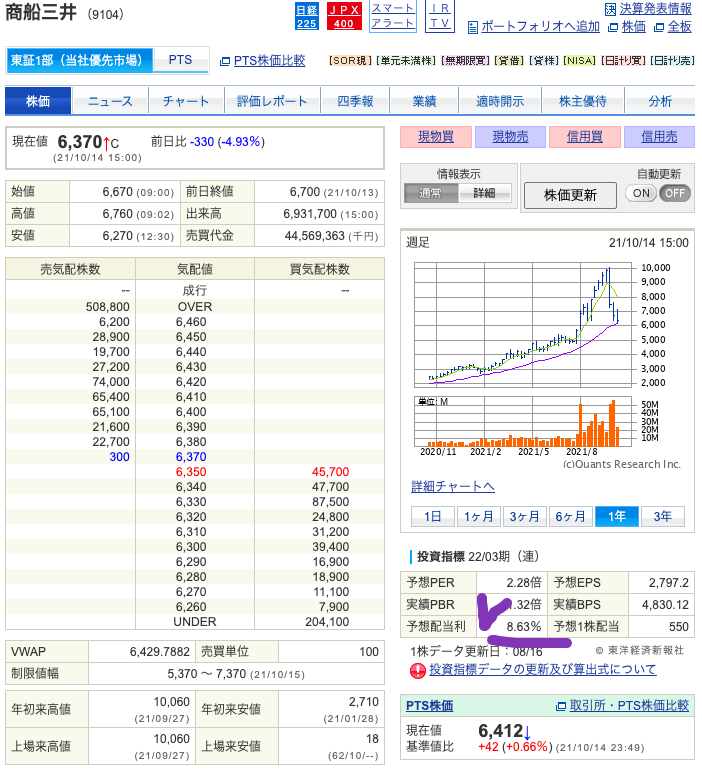Switch to the ニュース tab
702x773 pixels.
point(110,101)
